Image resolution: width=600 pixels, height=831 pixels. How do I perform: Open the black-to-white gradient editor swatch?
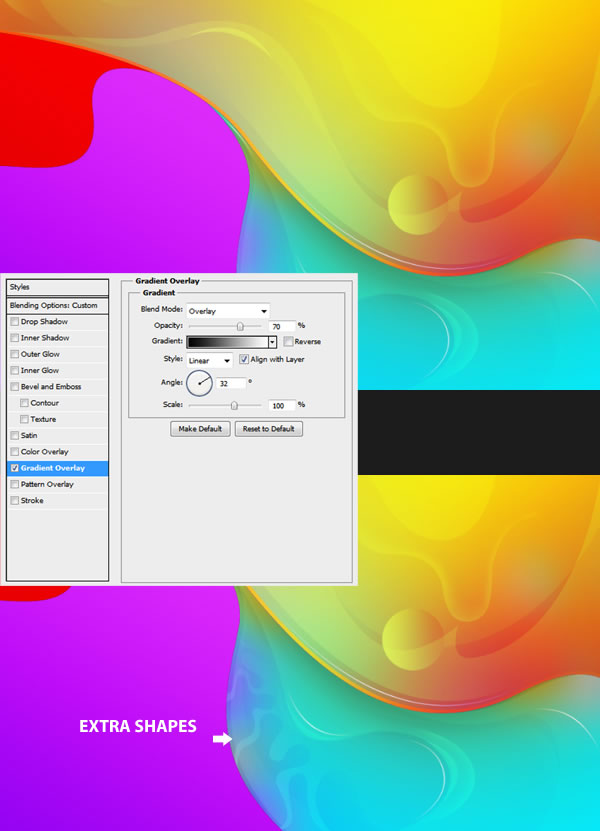pos(227,342)
